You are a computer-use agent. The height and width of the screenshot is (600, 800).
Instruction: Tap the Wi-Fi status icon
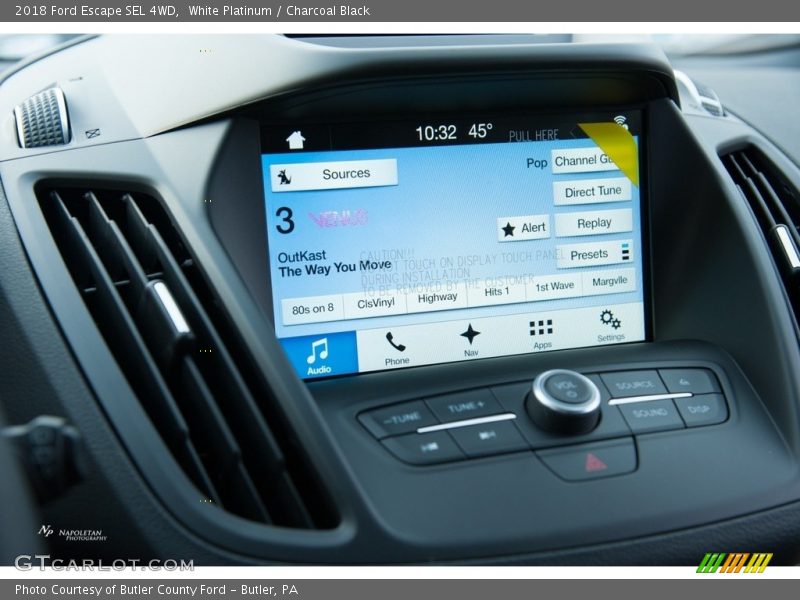point(620,122)
